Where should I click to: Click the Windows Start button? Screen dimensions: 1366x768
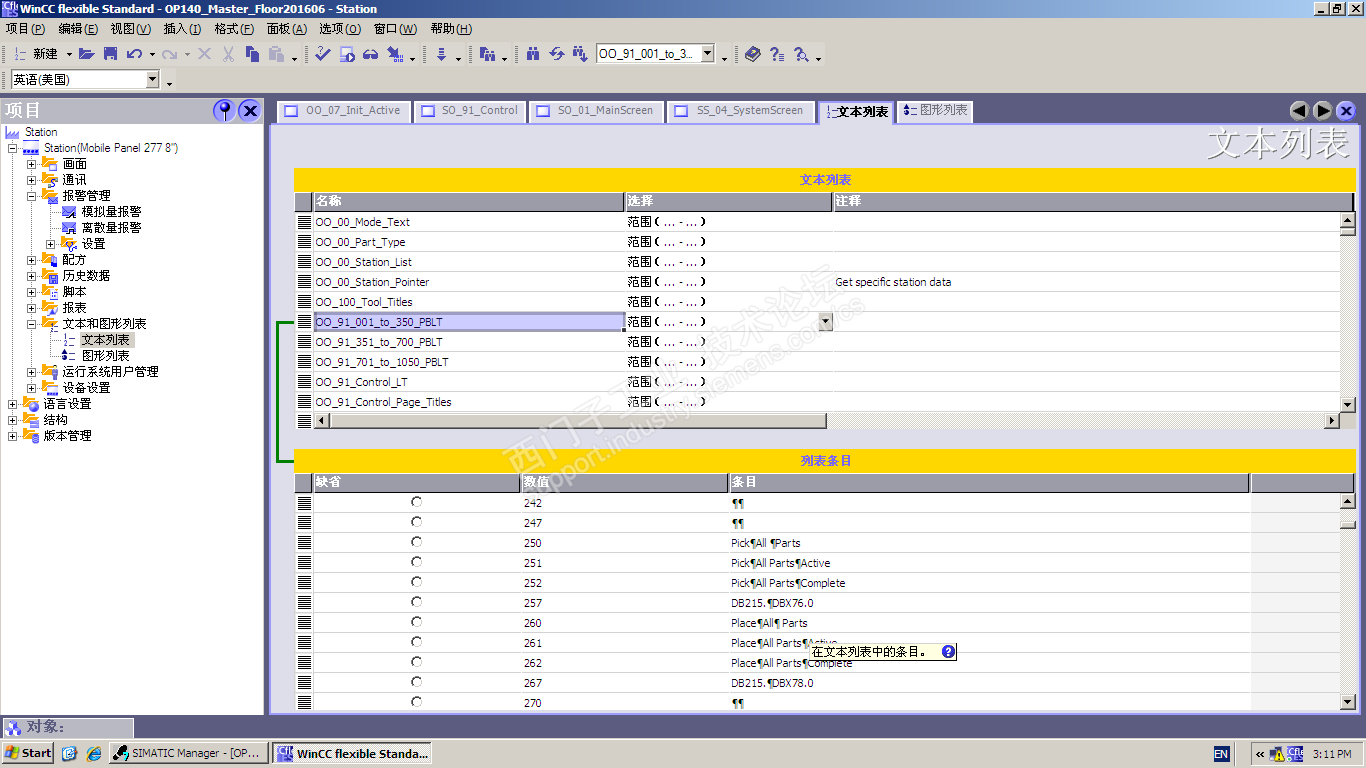click(x=28, y=753)
